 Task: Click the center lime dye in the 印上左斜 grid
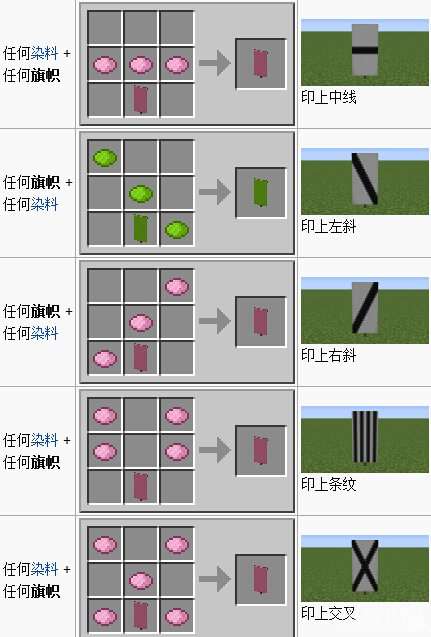[x=141, y=193]
